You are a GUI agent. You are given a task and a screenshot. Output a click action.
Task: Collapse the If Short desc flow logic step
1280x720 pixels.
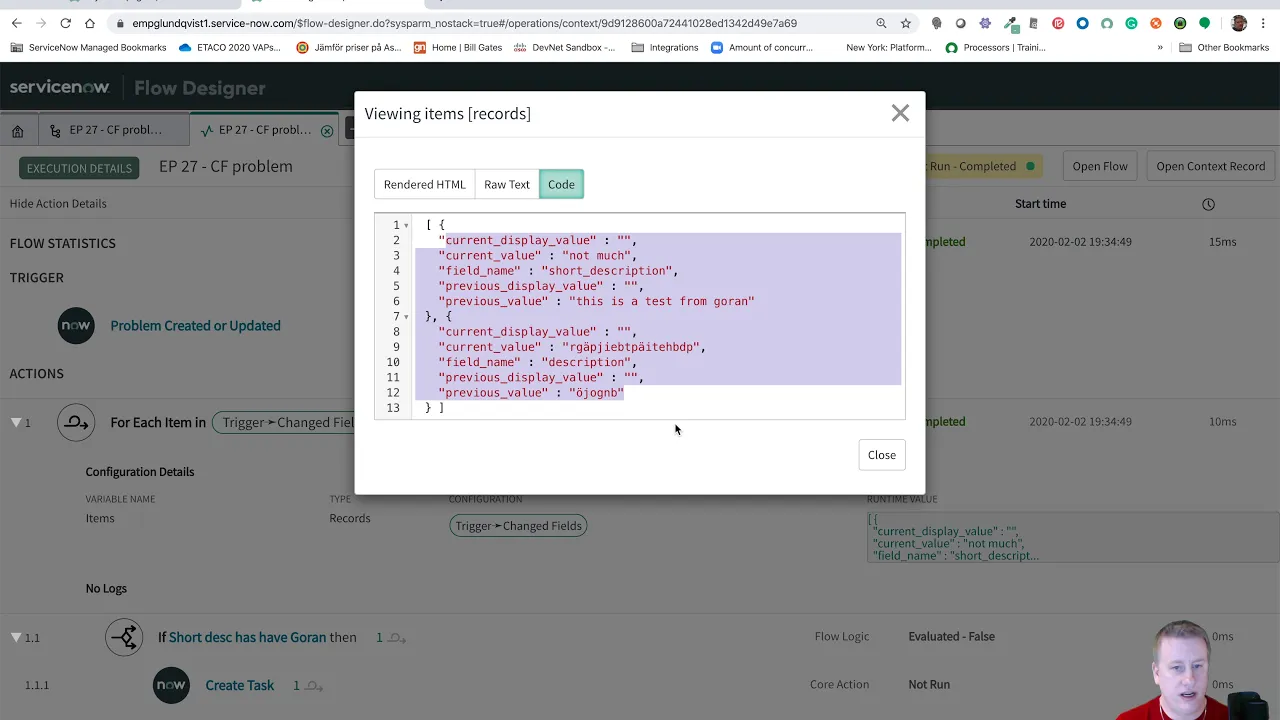(x=16, y=637)
